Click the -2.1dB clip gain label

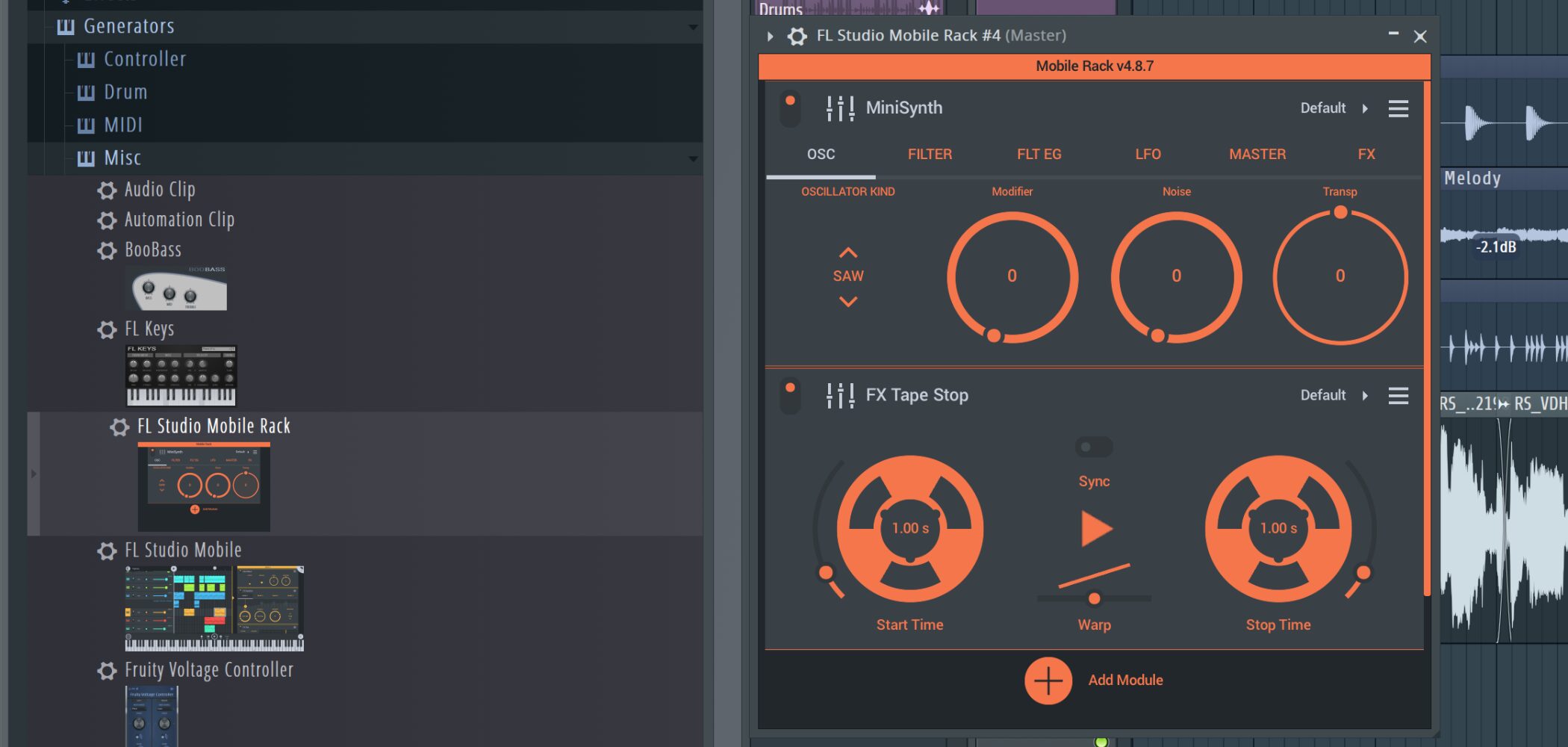[1496, 247]
